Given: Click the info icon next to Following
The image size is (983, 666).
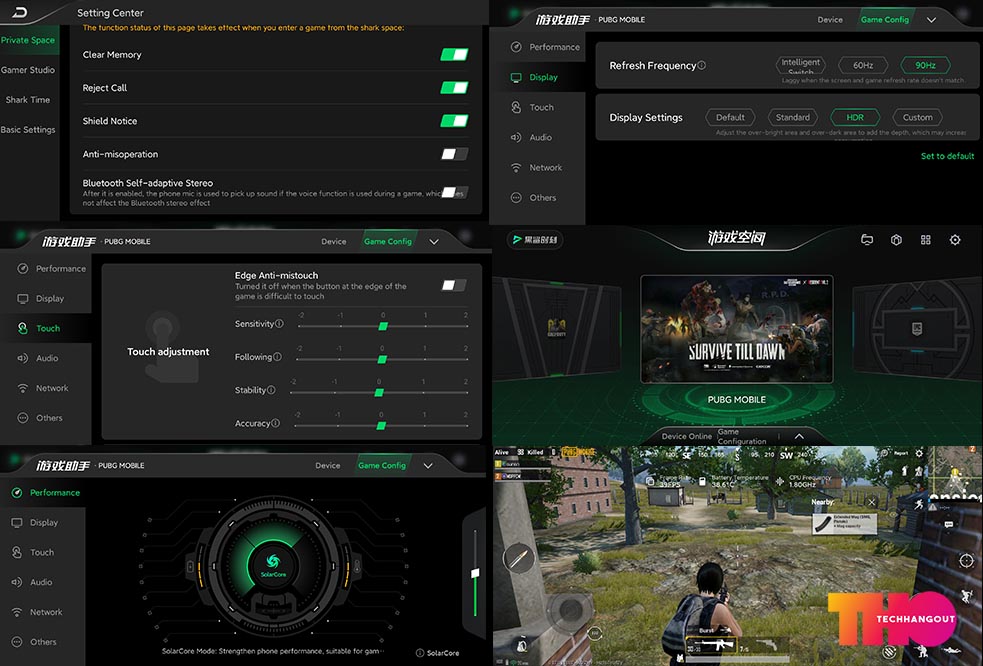Looking at the screenshot, I should 277,357.
